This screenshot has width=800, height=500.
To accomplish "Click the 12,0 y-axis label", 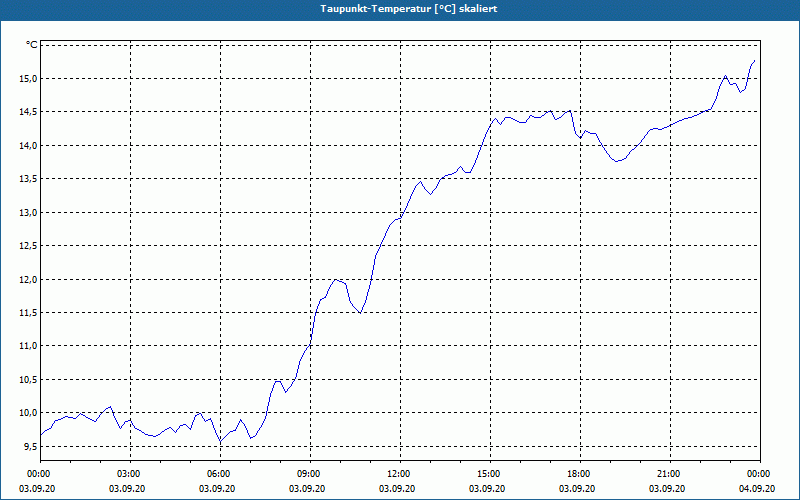I will tap(29, 280).
